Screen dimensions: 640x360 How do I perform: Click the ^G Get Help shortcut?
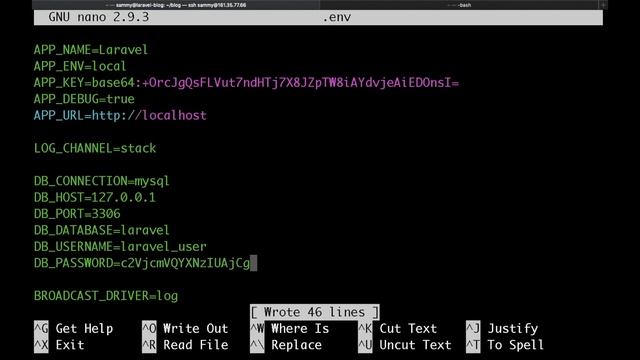[x=73, y=329]
